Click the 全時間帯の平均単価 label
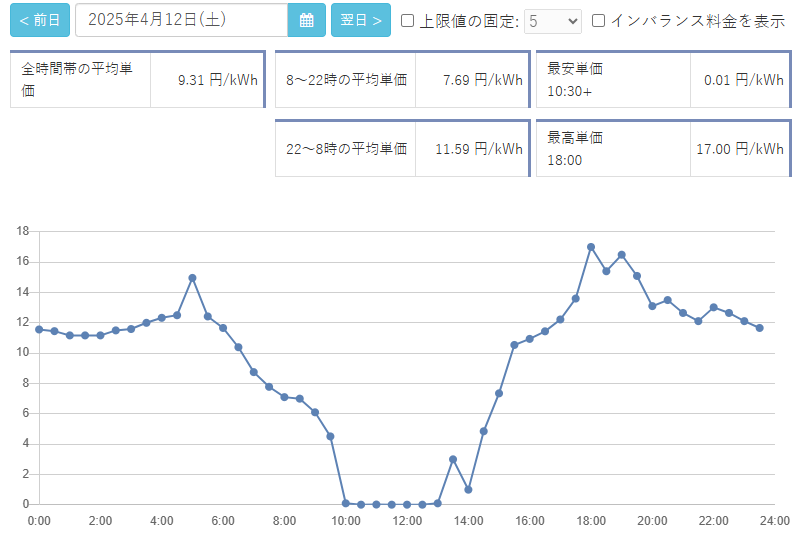The image size is (805, 537). pyautogui.click(x=77, y=79)
